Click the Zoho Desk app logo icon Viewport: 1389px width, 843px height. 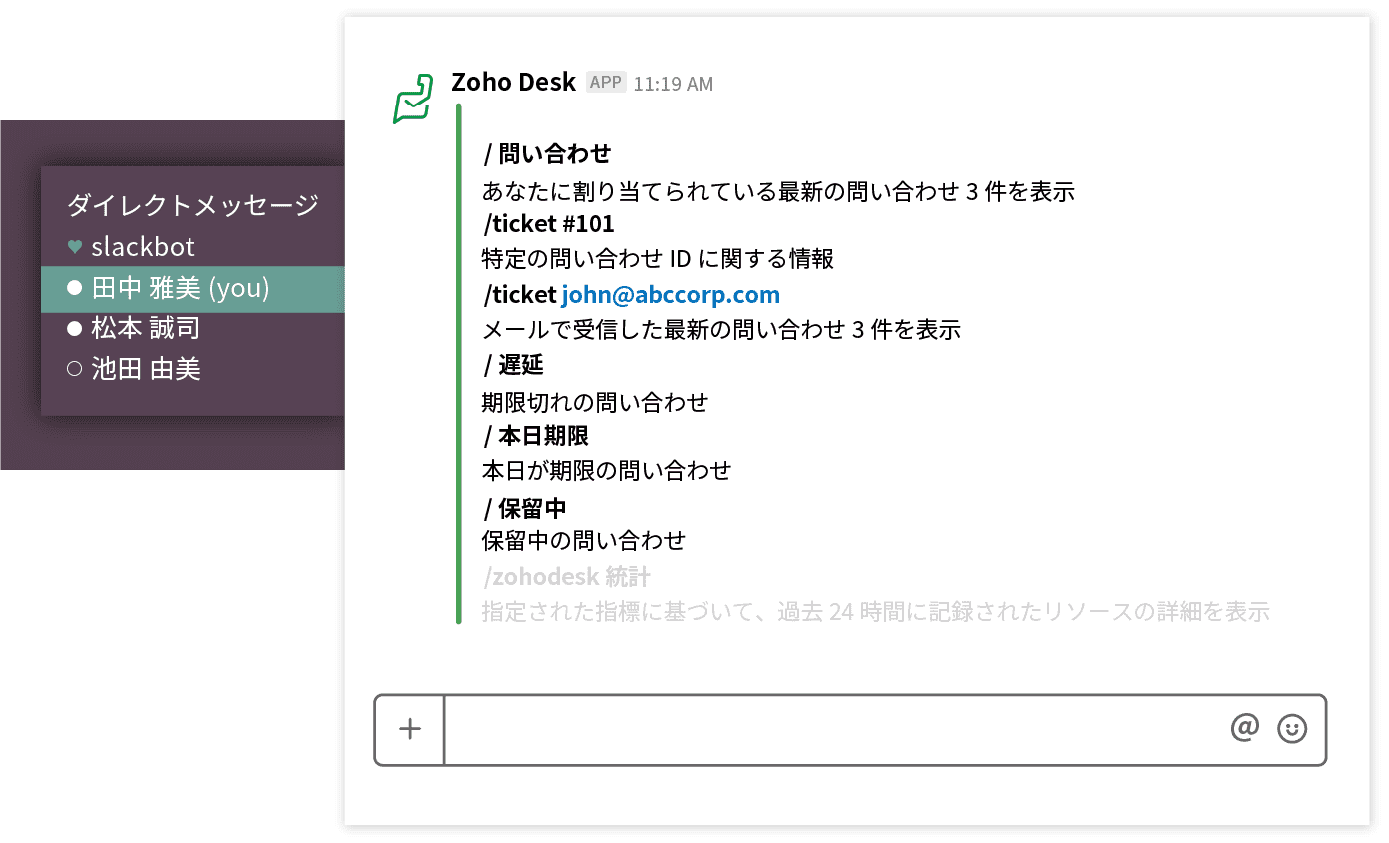point(412,99)
